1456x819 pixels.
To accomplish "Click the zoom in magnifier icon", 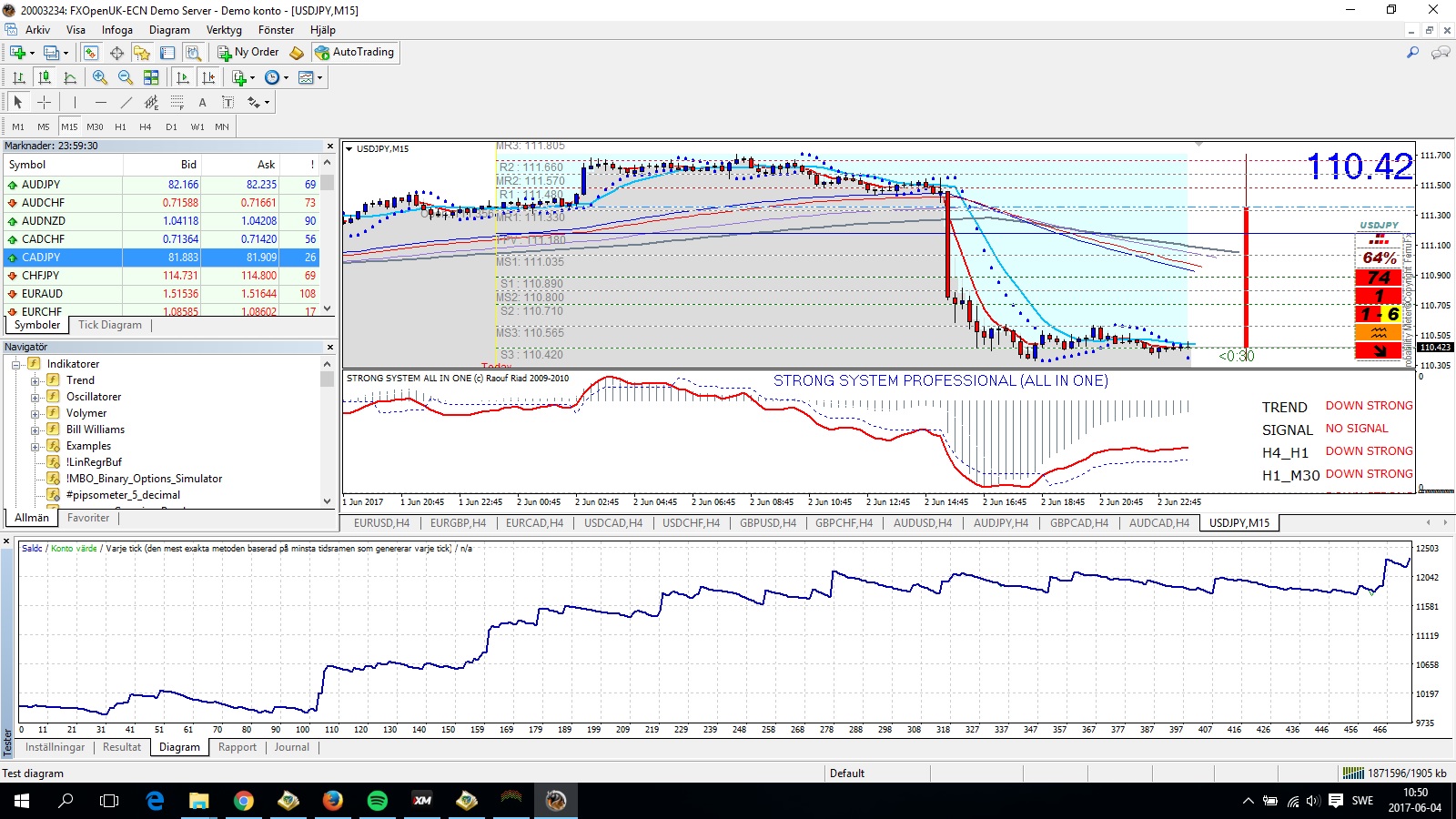I will [100, 77].
